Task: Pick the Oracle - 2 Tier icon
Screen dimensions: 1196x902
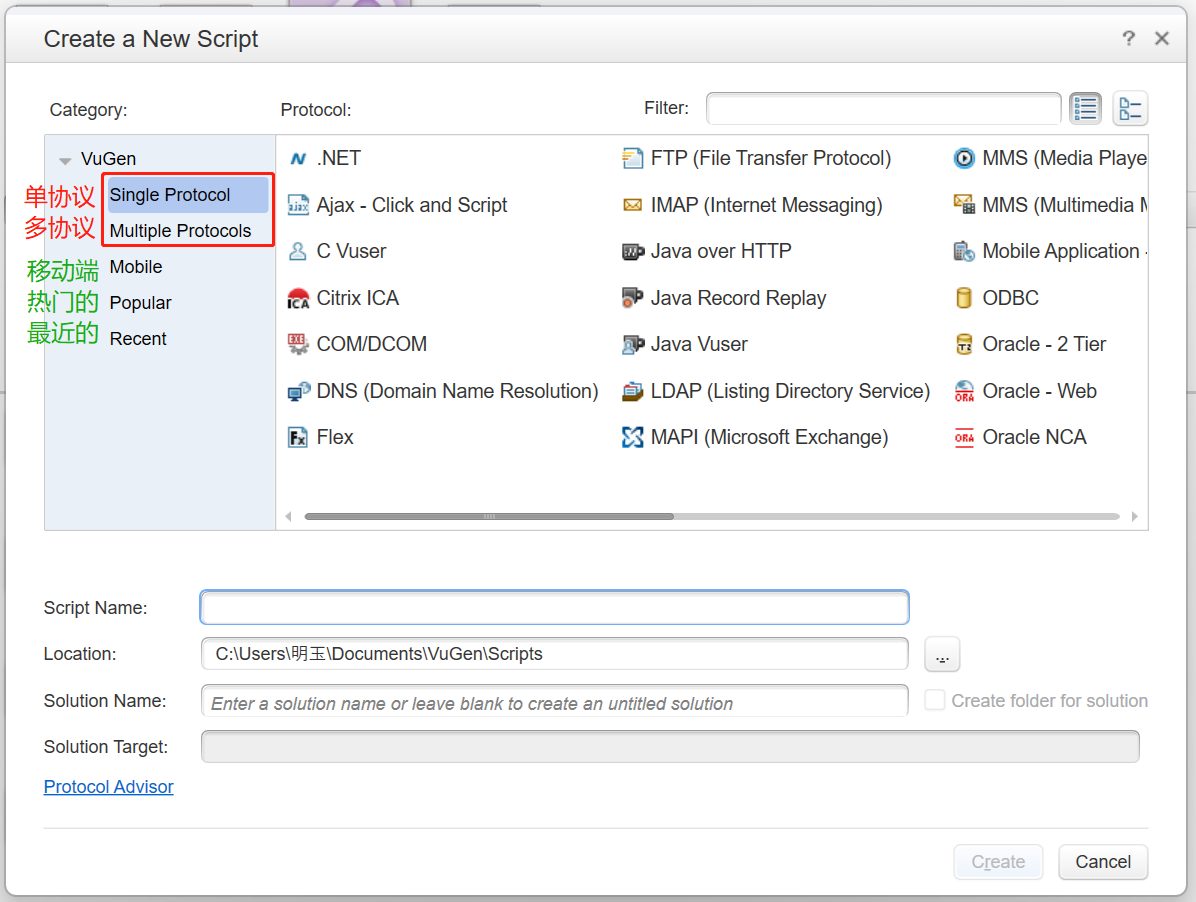Action: 964,345
